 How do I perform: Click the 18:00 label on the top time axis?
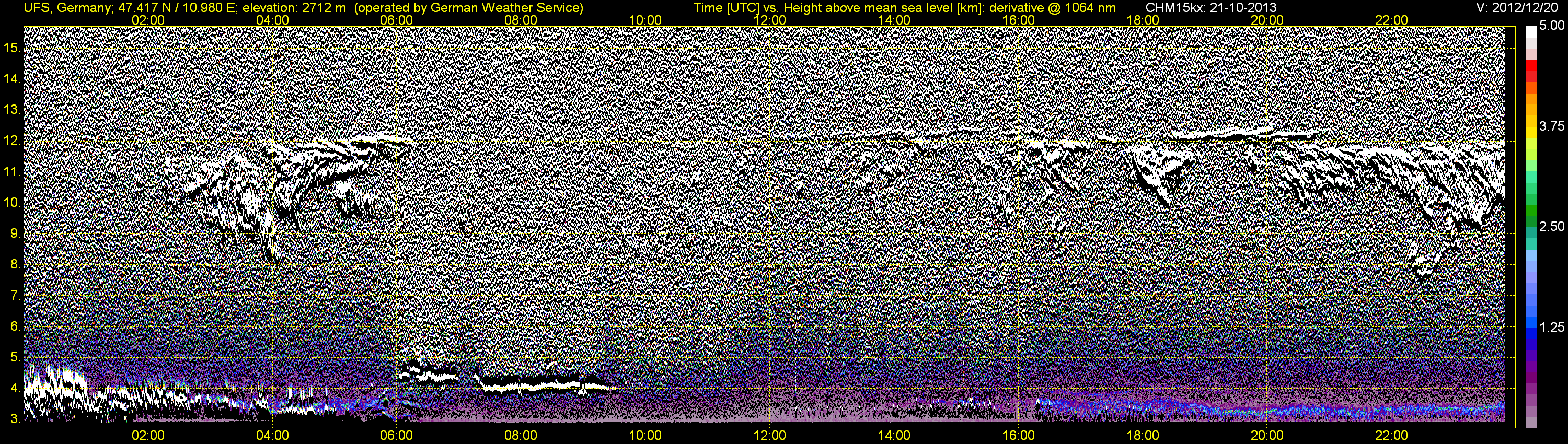(1143, 20)
